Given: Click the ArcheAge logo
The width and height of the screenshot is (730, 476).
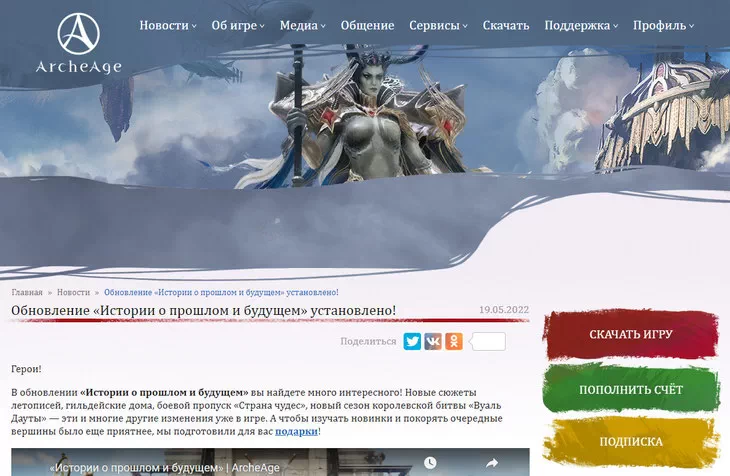Looking at the screenshot, I should tap(79, 43).
